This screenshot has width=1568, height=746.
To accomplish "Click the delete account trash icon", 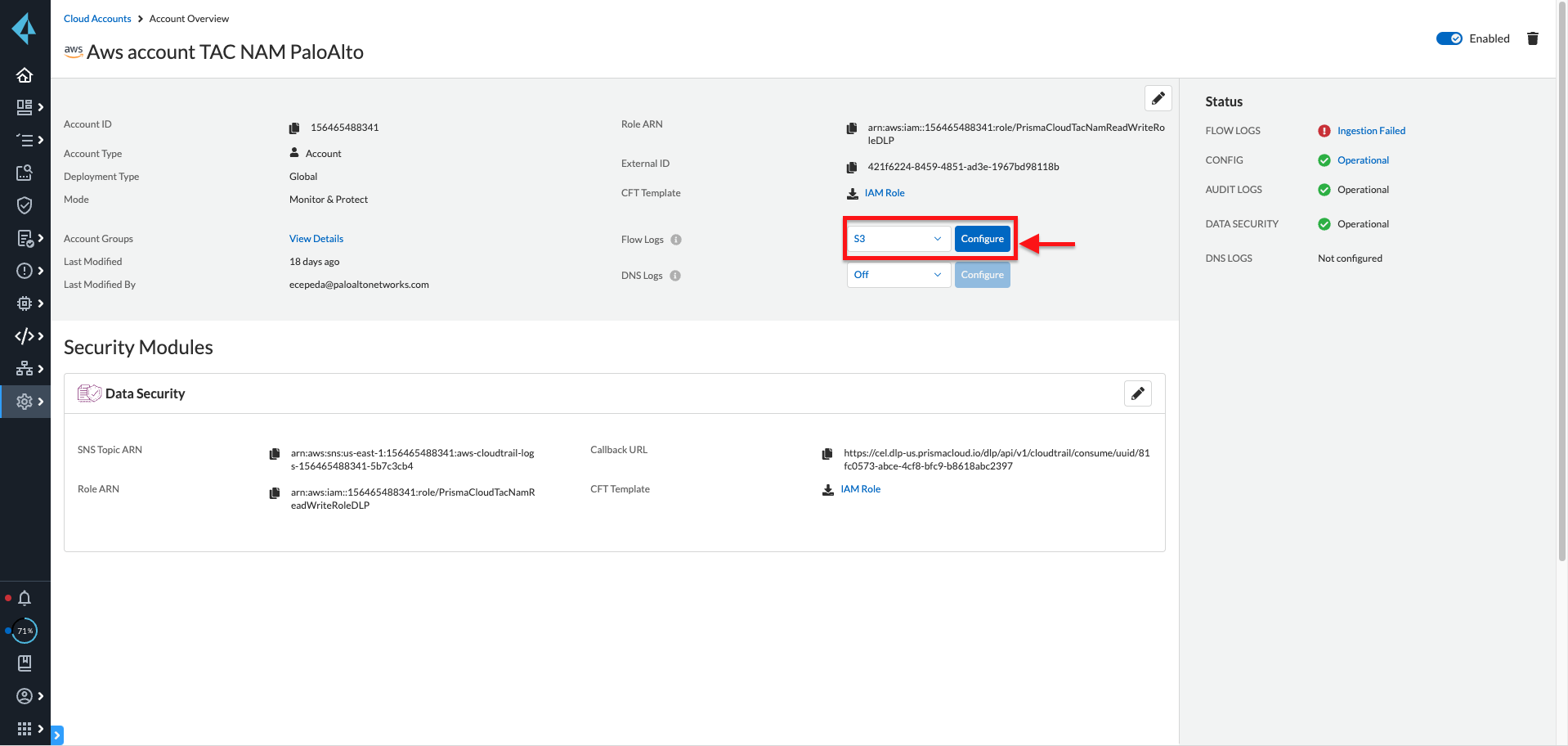I will coord(1533,38).
